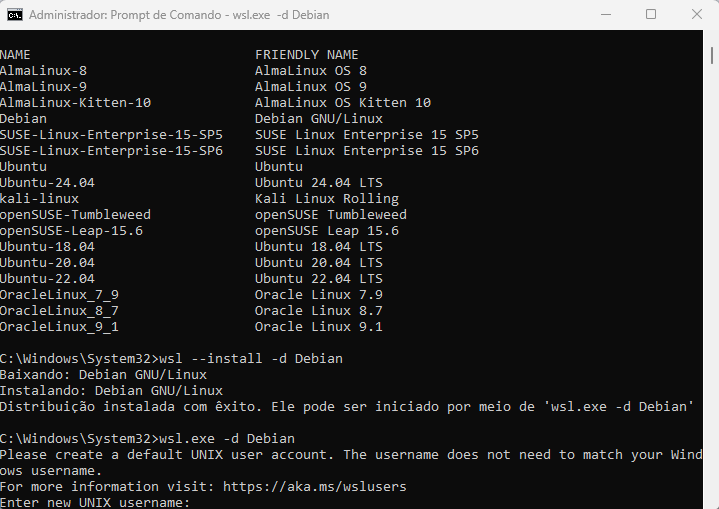Click the FRIENDLY NAME column header
Viewport: 719px width, 509px height.
coord(306,55)
